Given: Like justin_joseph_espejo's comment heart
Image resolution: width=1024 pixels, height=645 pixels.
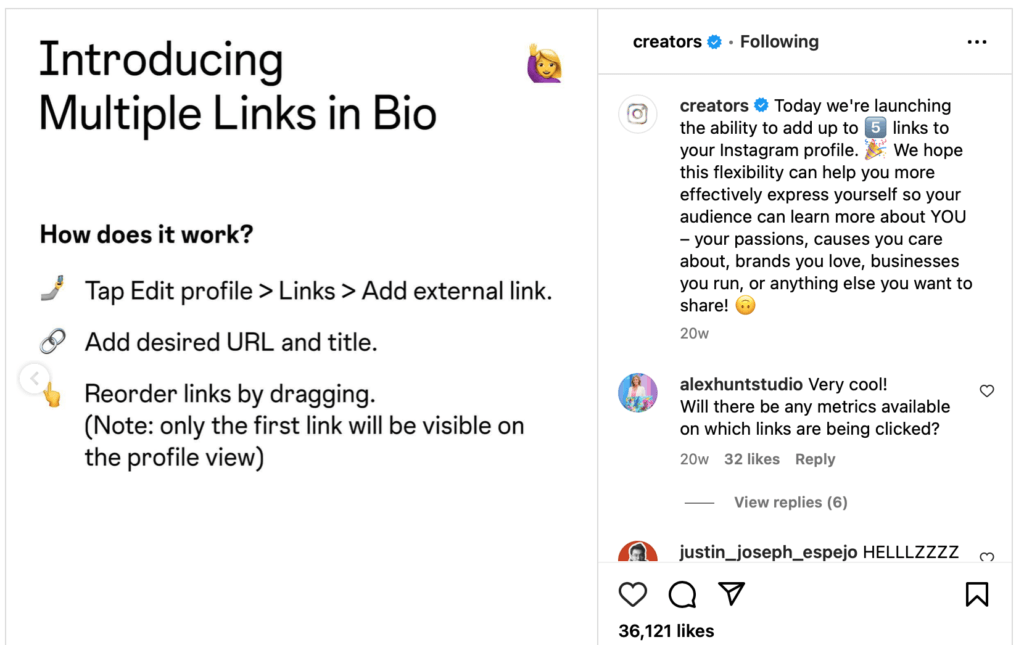Looking at the screenshot, I should 987,557.
